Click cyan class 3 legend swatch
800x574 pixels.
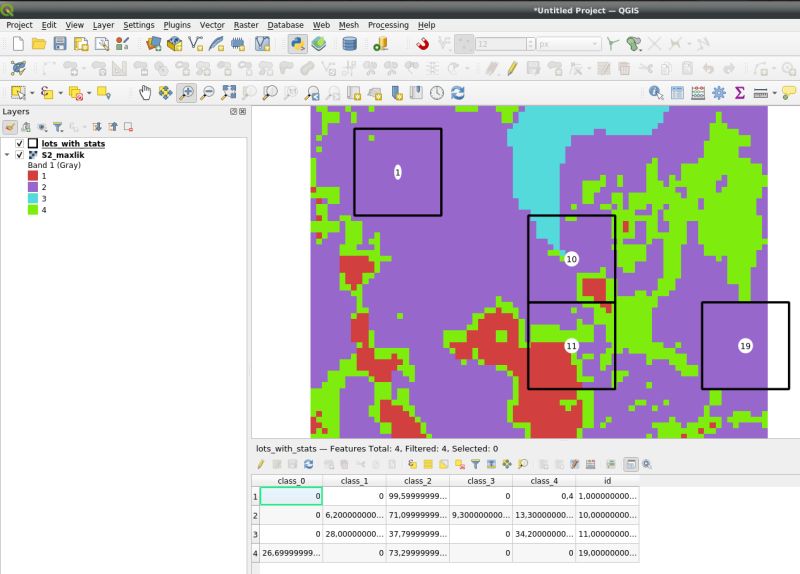pyautogui.click(x=33, y=198)
